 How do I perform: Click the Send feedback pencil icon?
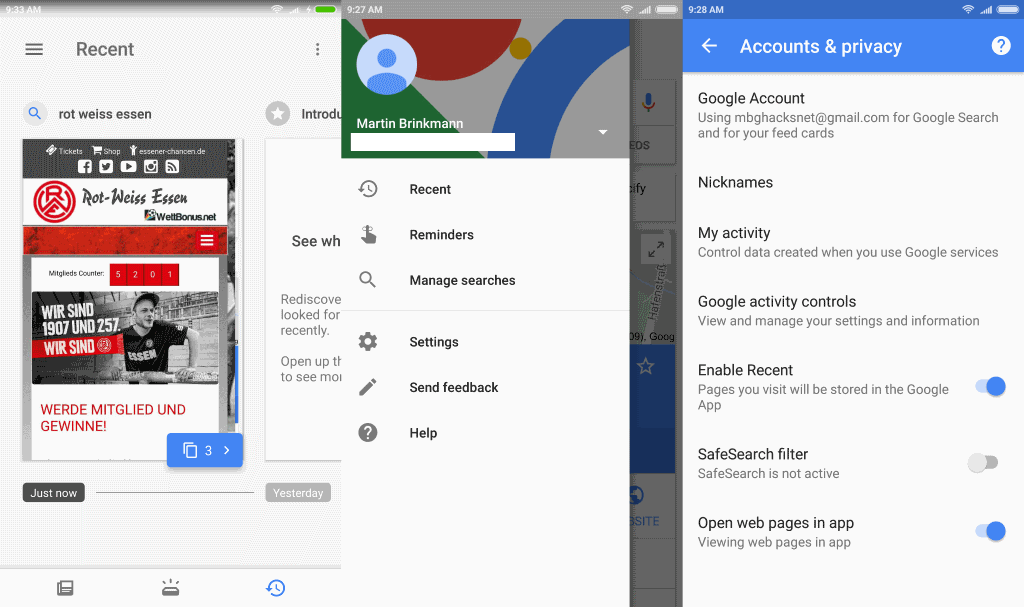(368, 387)
